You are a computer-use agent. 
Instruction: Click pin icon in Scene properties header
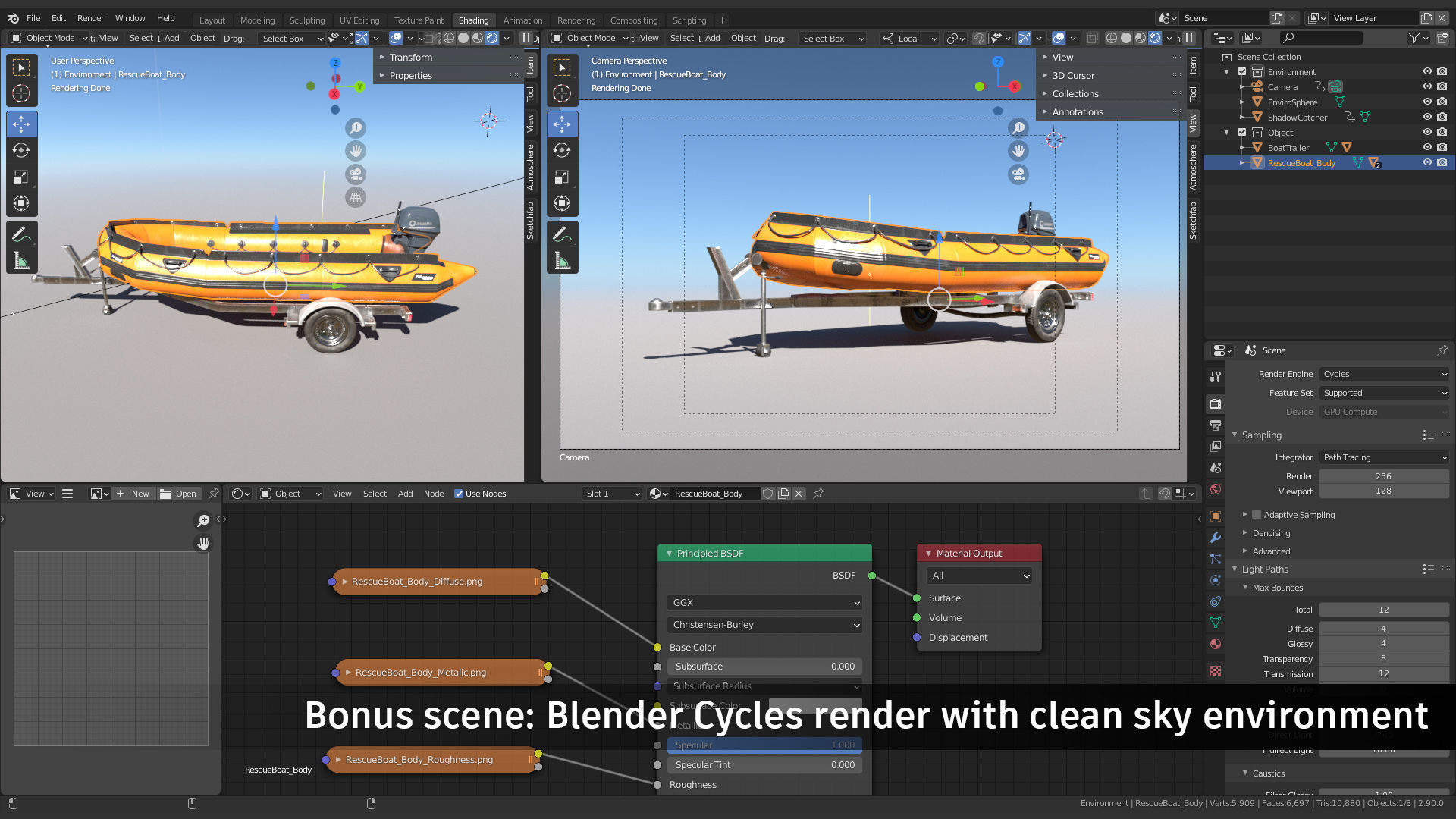[x=1442, y=350]
